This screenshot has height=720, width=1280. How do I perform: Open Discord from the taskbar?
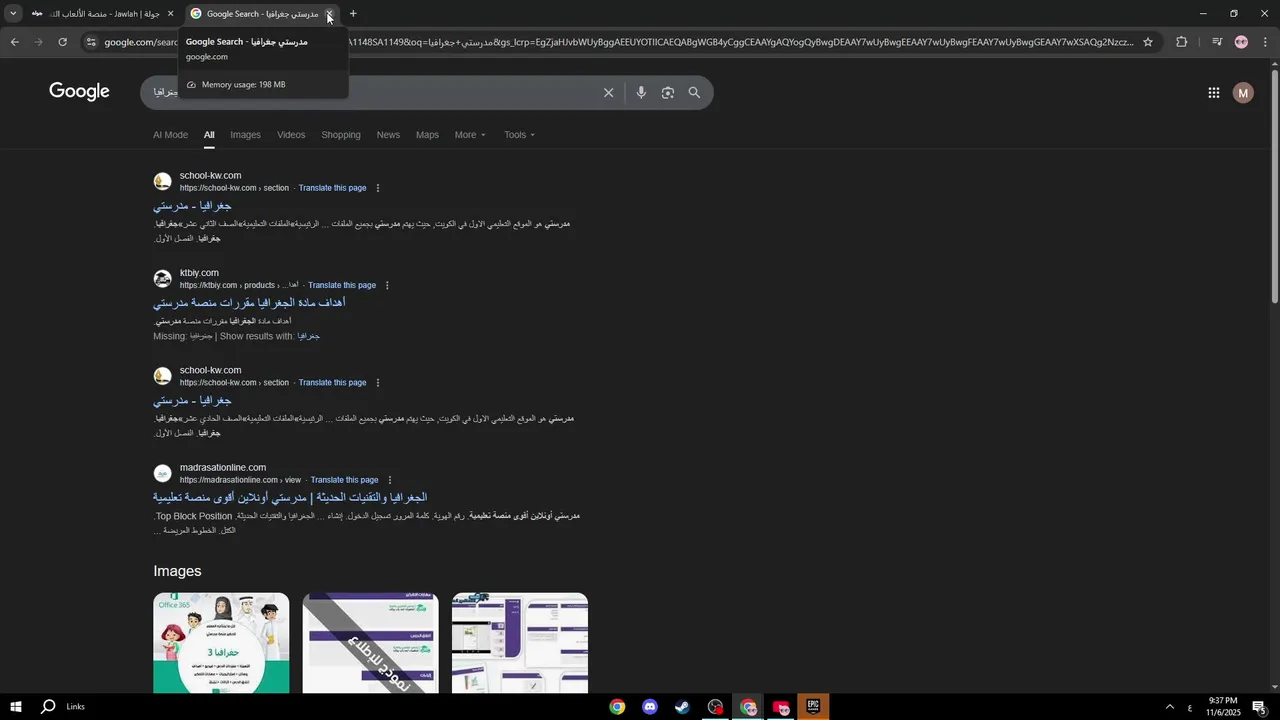click(x=650, y=707)
